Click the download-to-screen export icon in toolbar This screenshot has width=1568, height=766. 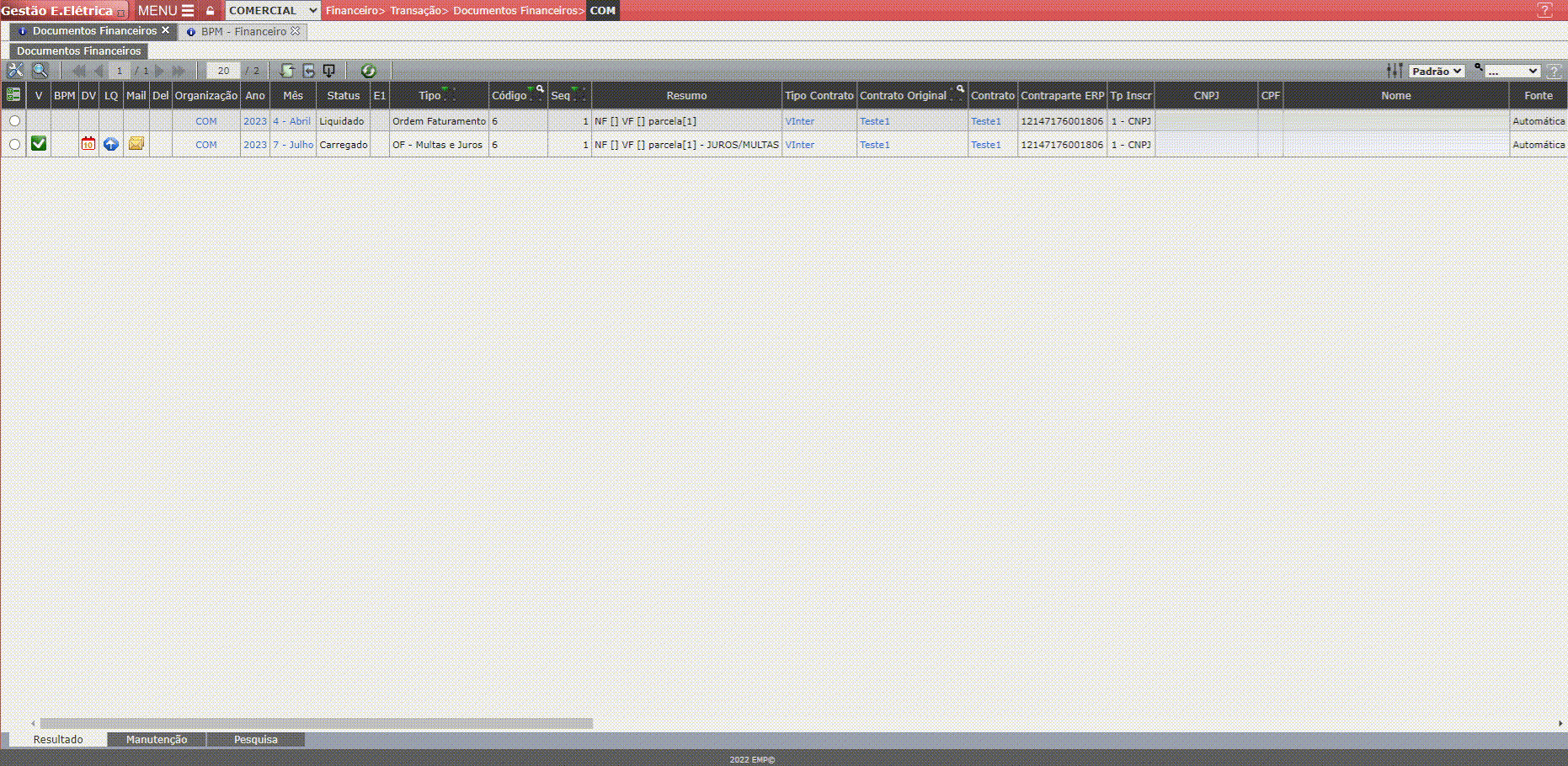coord(329,71)
